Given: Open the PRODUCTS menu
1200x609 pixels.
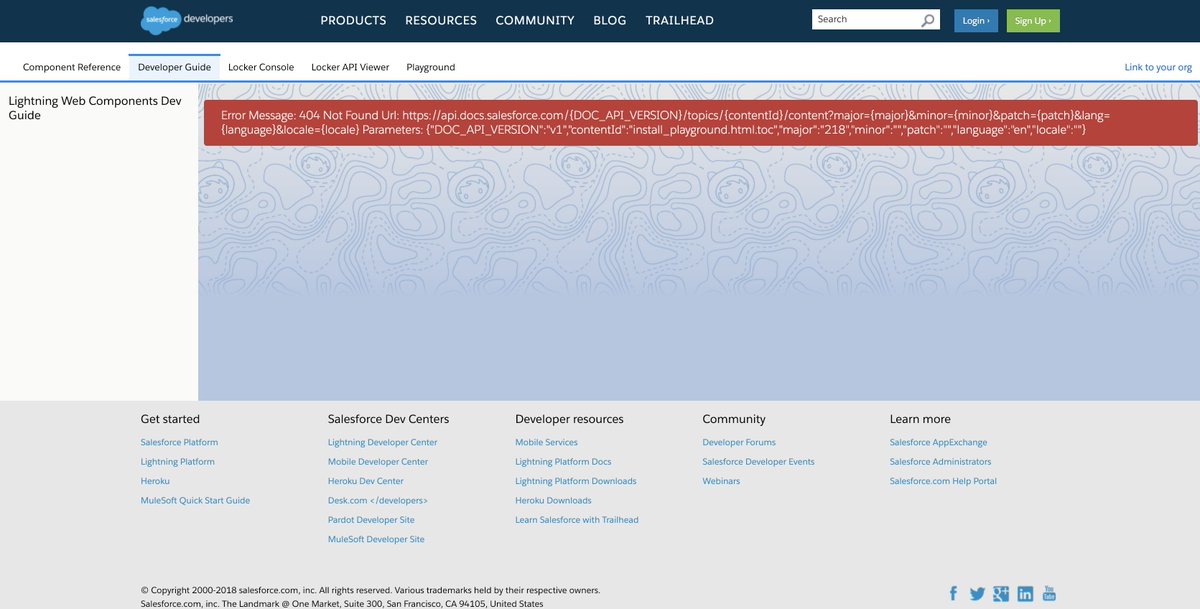Looking at the screenshot, I should coord(353,20).
